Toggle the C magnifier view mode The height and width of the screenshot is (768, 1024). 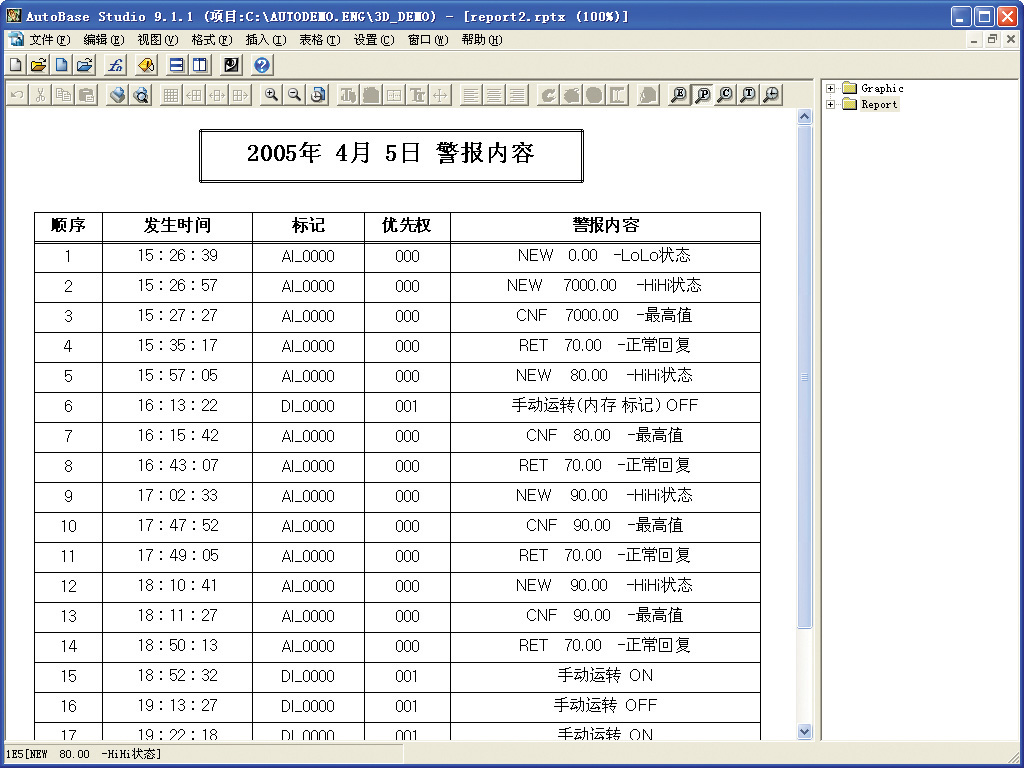coord(725,95)
